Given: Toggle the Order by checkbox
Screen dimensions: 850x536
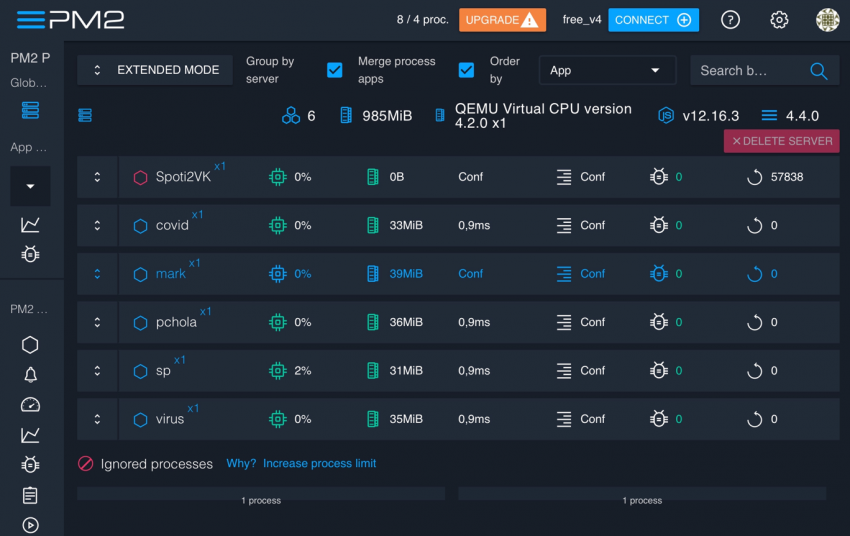Looking at the screenshot, I should (466, 70).
